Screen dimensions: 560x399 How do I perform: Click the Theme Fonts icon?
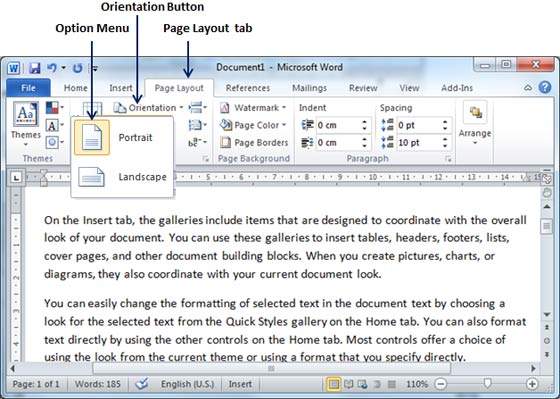click(x=52, y=125)
